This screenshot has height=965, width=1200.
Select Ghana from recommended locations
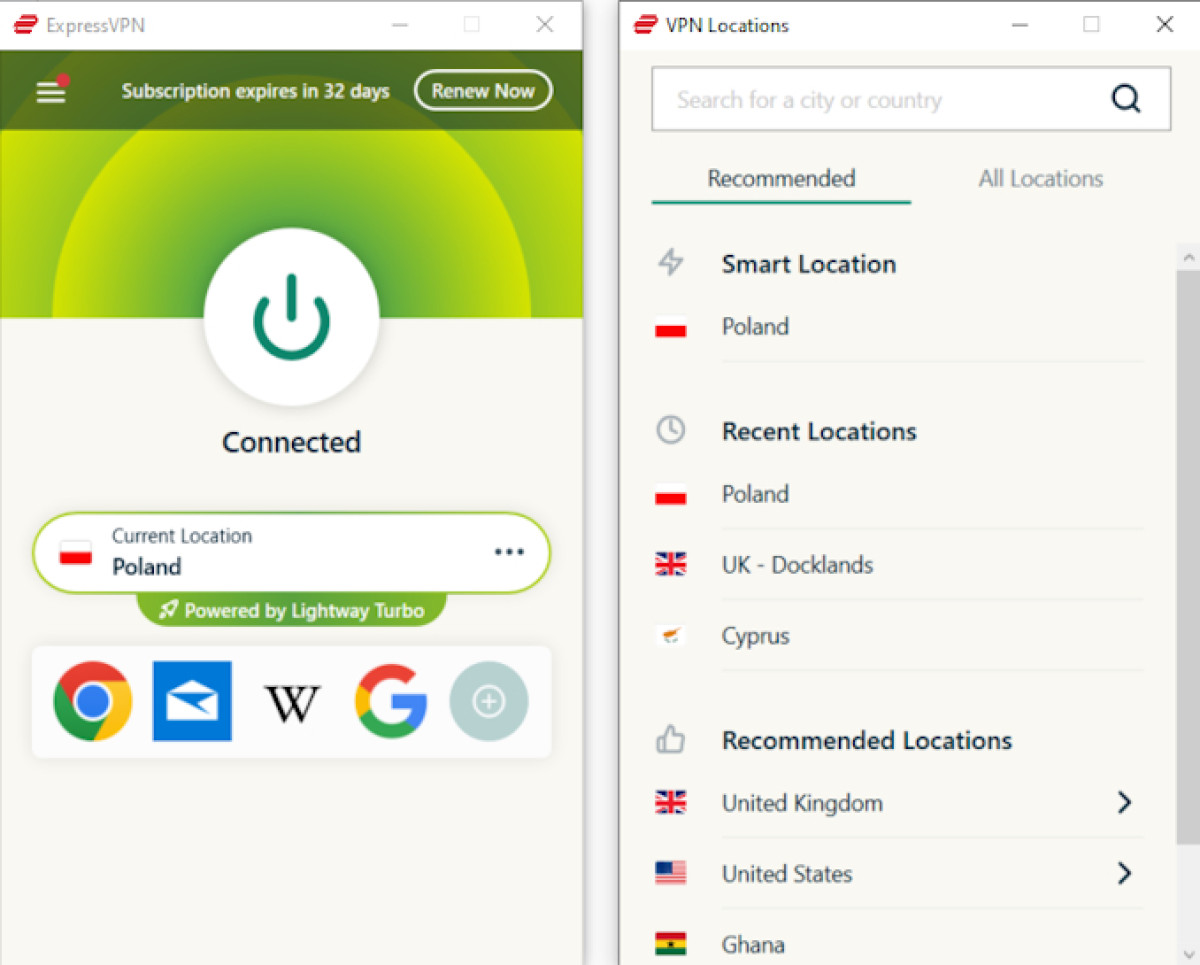[753, 944]
